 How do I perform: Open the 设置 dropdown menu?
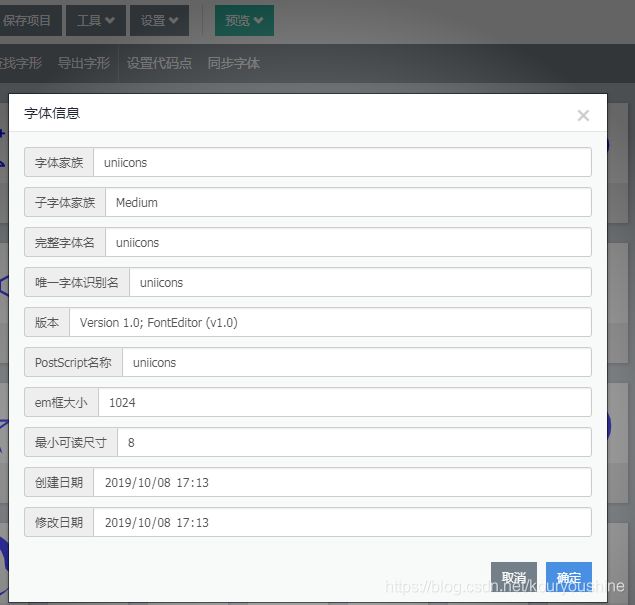[160, 20]
